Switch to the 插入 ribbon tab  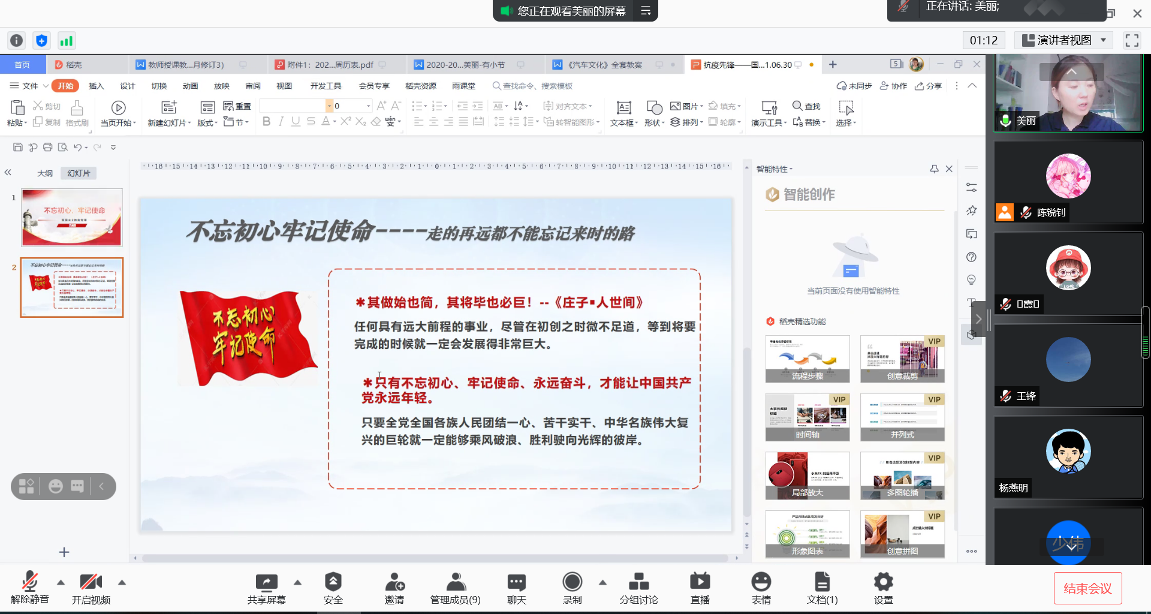96,86
